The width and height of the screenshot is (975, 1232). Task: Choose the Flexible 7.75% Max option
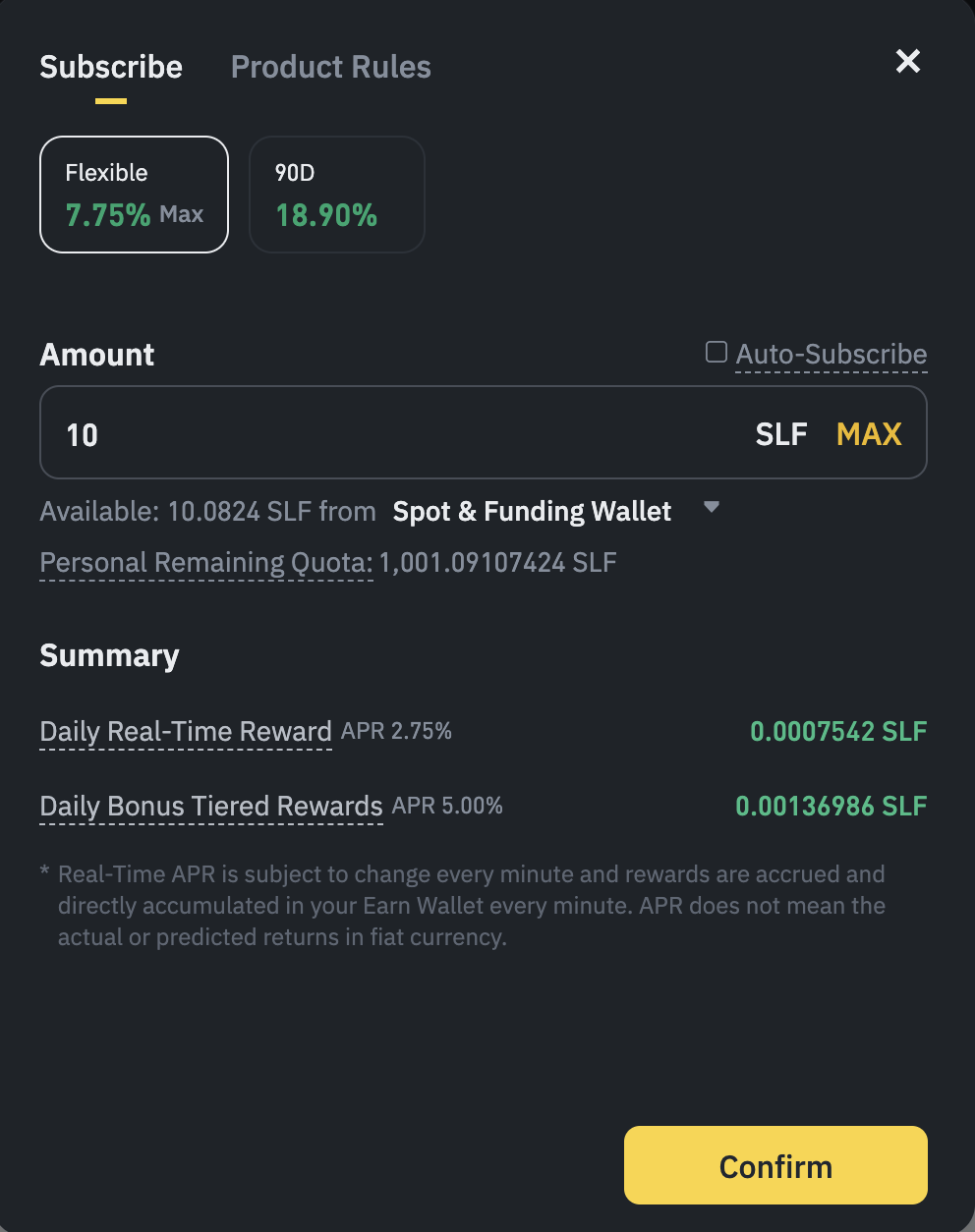tap(135, 195)
